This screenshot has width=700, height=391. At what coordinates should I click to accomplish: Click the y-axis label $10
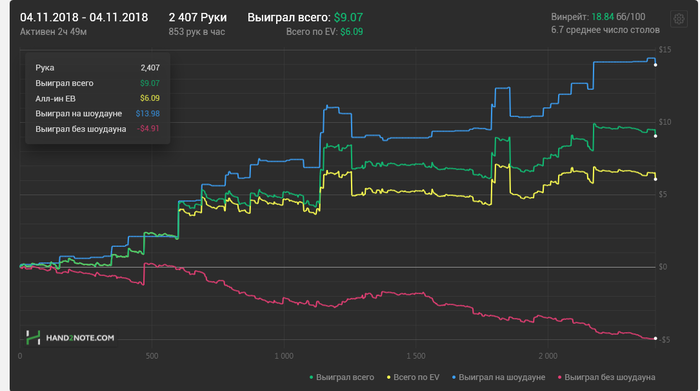[x=665, y=122]
